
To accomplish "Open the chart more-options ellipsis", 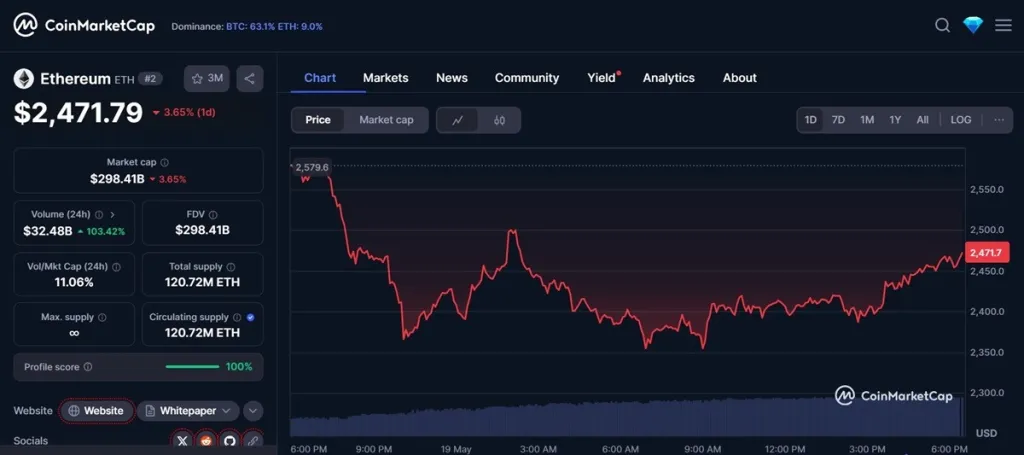I will [x=999, y=120].
